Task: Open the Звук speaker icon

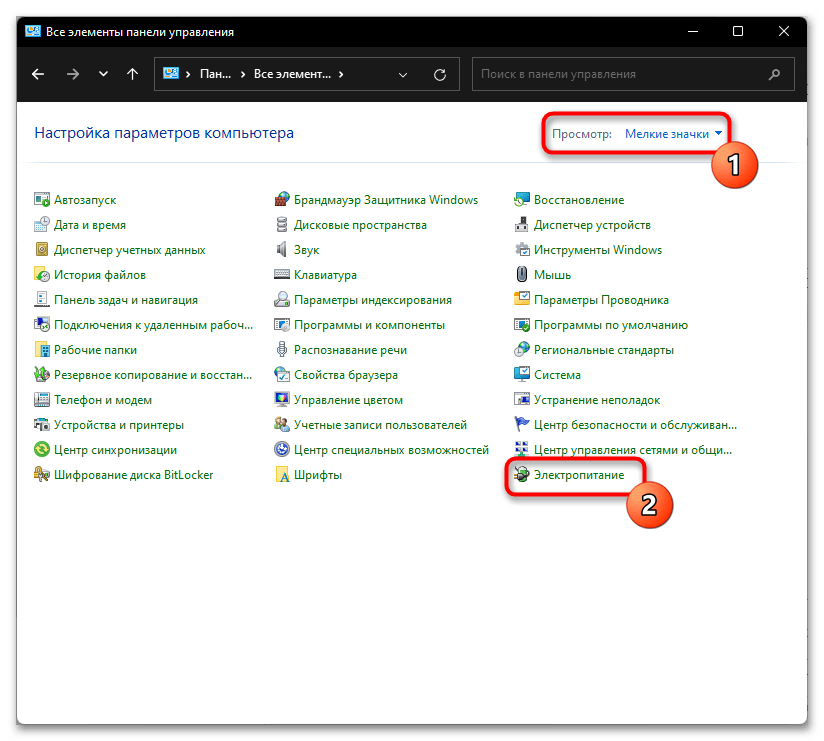Action: point(282,250)
